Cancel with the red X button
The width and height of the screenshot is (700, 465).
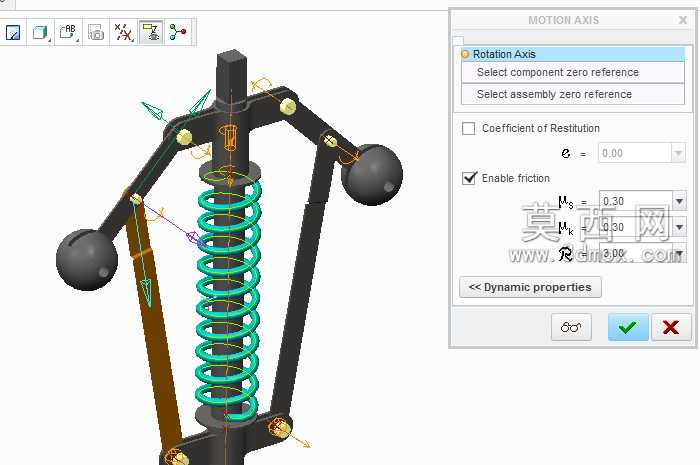click(671, 327)
